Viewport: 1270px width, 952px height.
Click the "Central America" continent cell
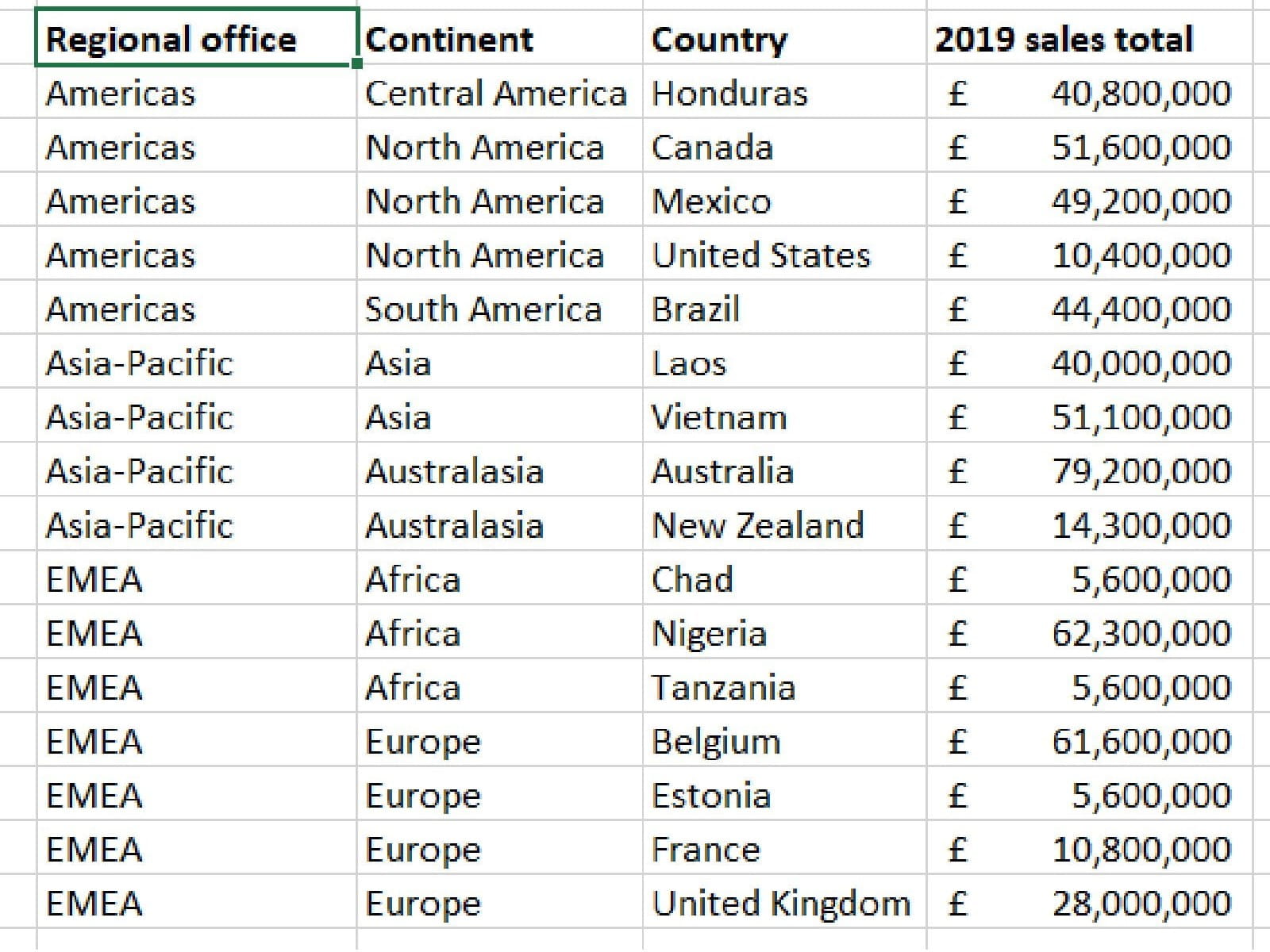495,94
